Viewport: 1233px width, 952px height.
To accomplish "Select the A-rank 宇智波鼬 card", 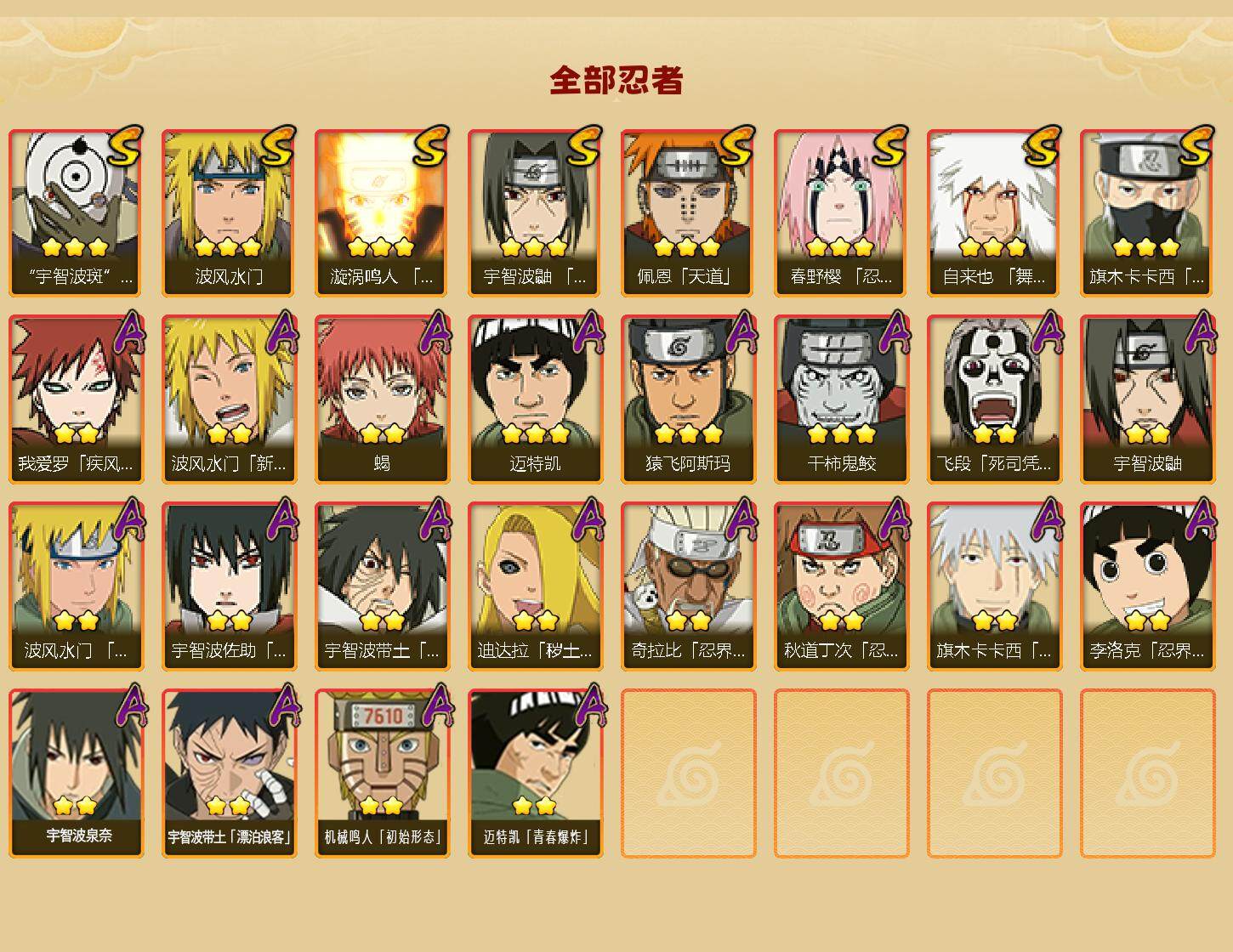I will tap(1147, 399).
